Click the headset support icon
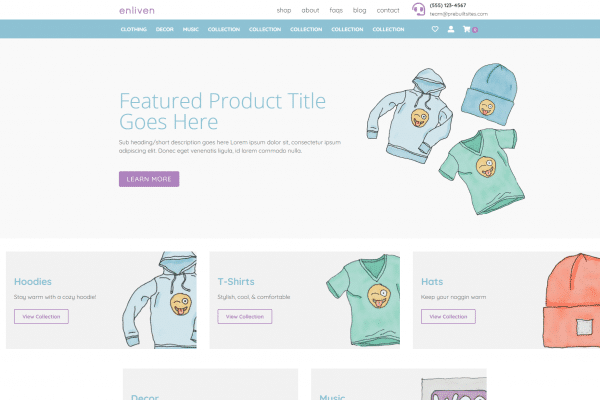 click(418, 9)
